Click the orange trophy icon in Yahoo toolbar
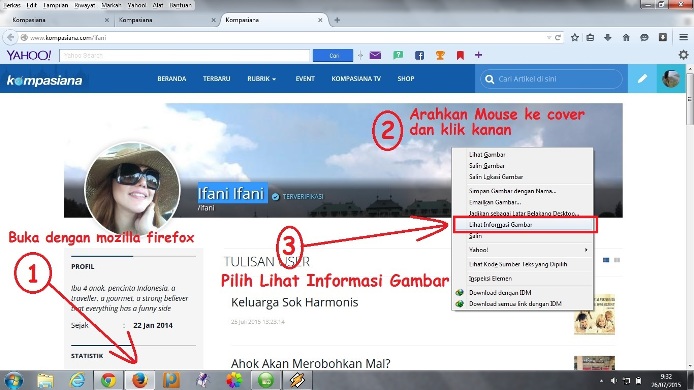The width and height of the screenshot is (694, 390). 440,55
